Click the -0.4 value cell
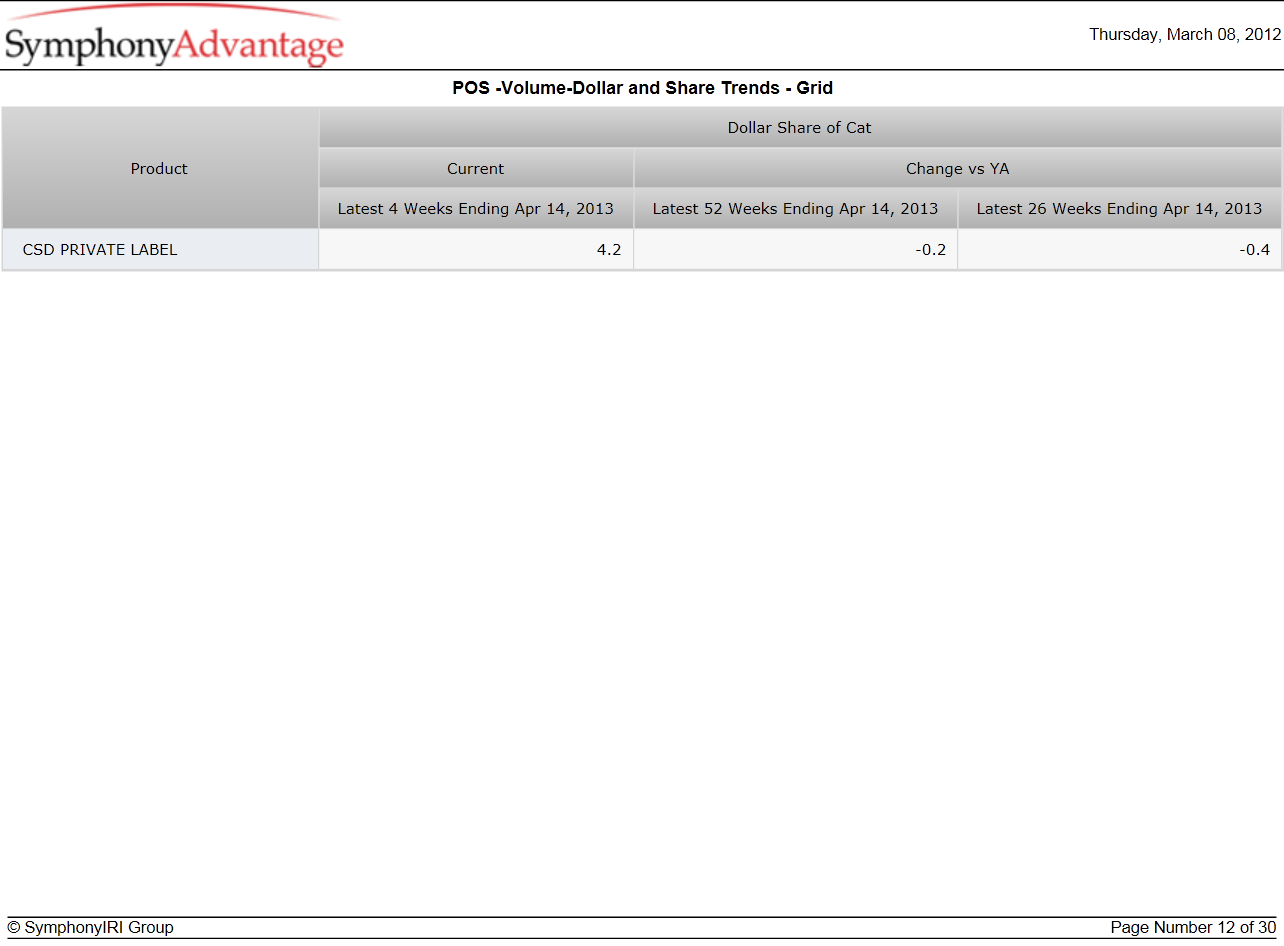1284x946 pixels. [x=1120, y=250]
